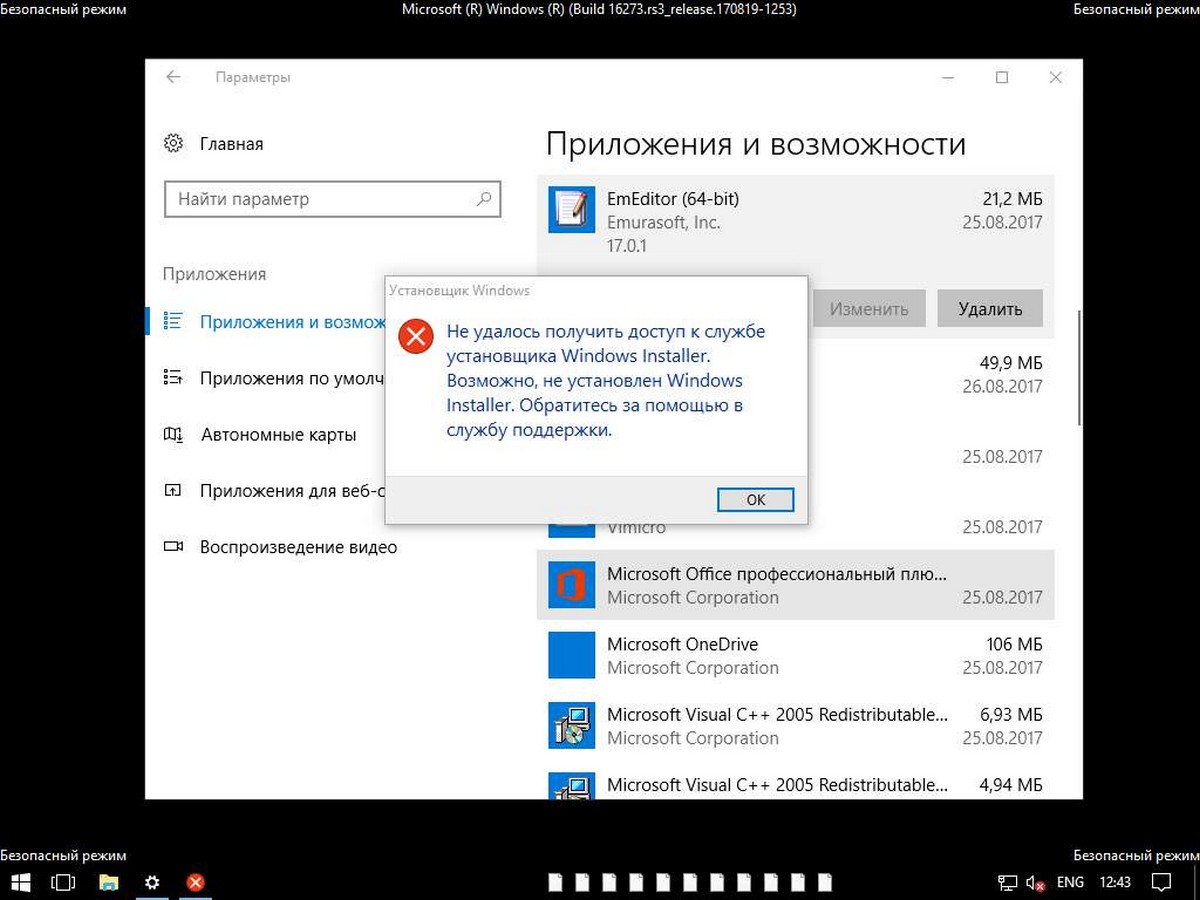The height and width of the screenshot is (900, 1200).
Task: Select the Microsoft OneDrive entry
Action: [x=796, y=656]
